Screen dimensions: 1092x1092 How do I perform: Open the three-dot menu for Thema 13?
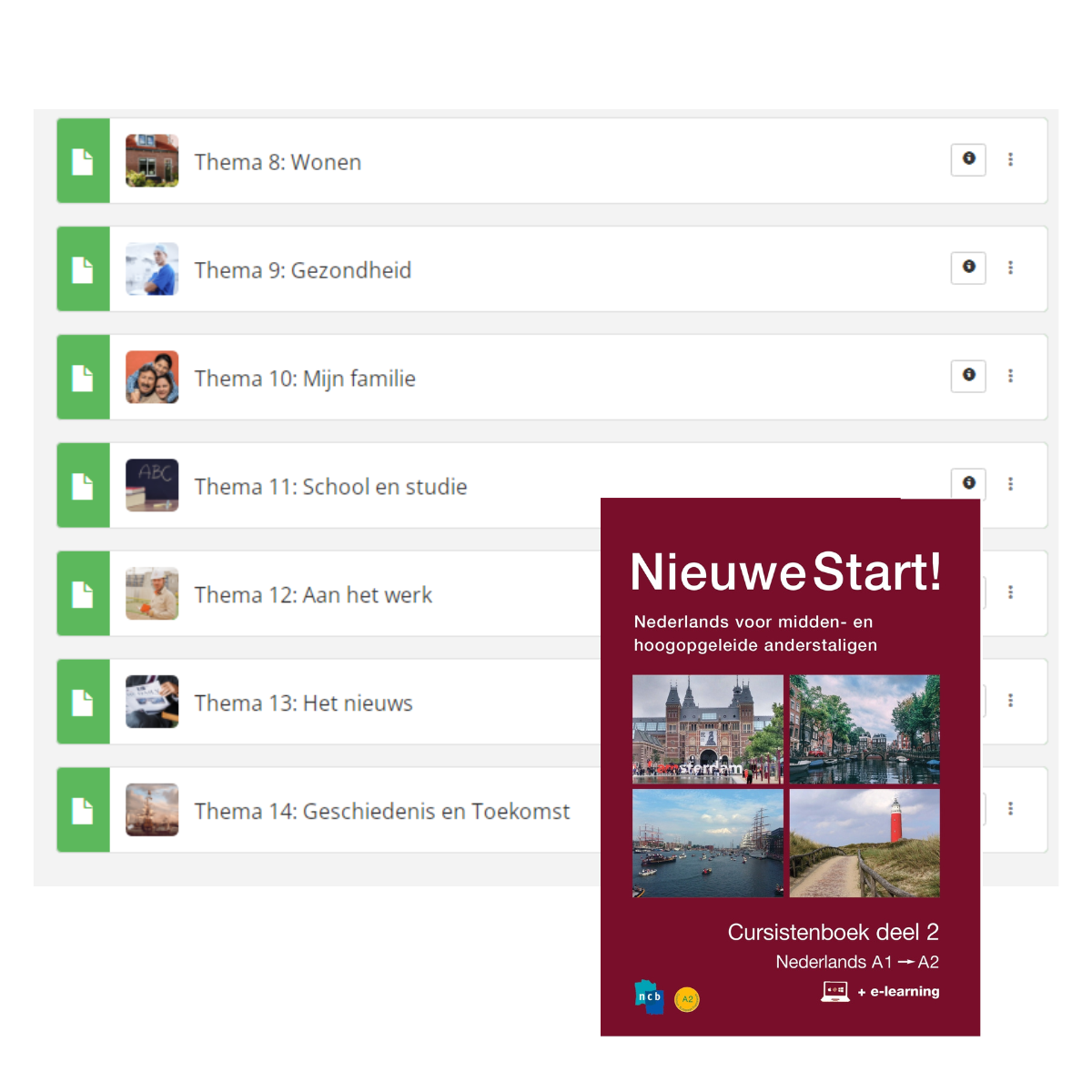tap(1010, 701)
